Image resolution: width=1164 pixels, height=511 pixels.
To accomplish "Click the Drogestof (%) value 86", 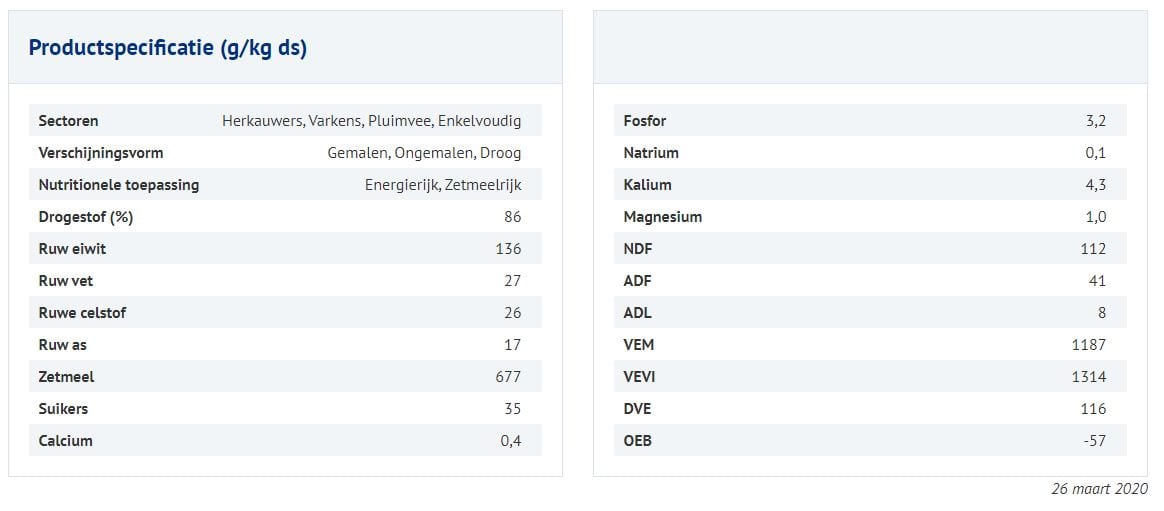I will (x=512, y=217).
